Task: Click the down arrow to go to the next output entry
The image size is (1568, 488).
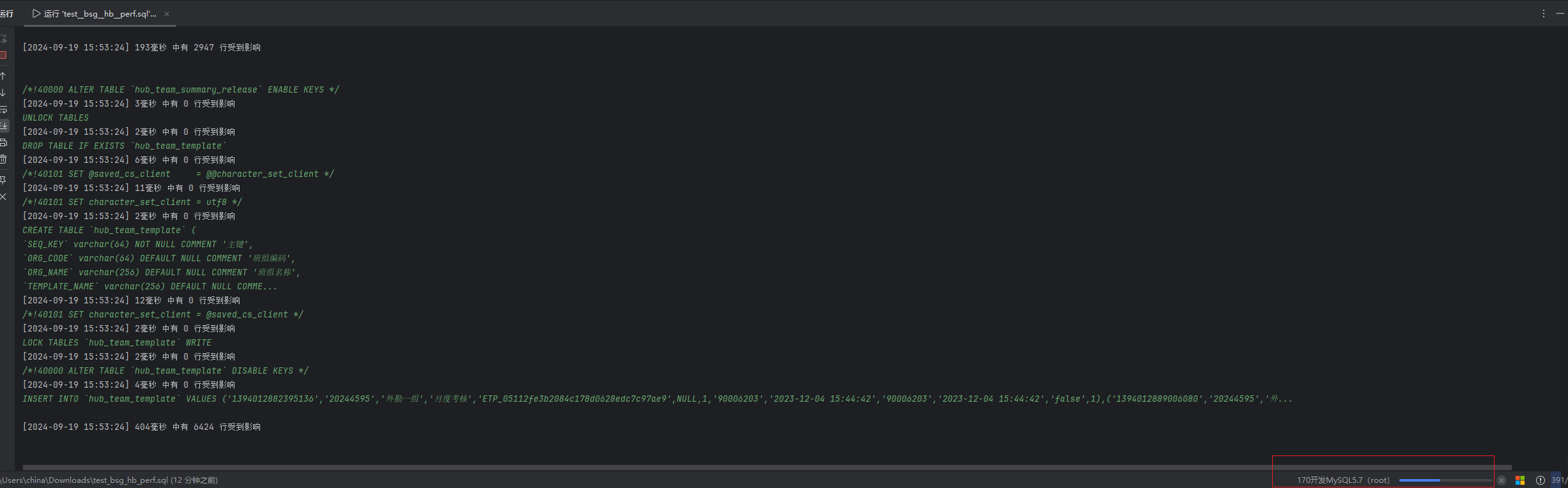Action: point(3,93)
